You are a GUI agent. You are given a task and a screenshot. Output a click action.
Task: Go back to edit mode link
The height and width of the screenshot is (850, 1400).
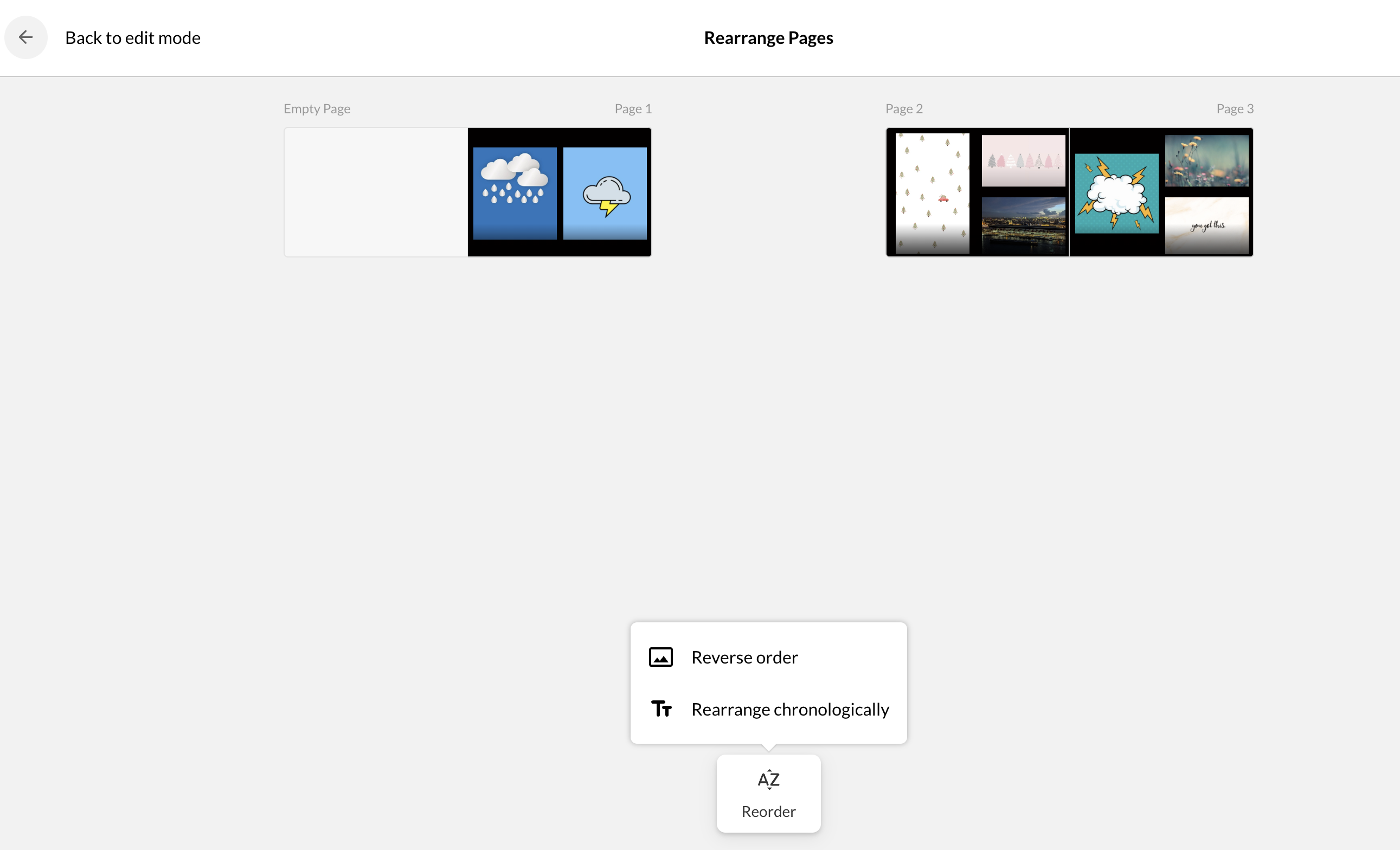pyautogui.click(x=132, y=37)
